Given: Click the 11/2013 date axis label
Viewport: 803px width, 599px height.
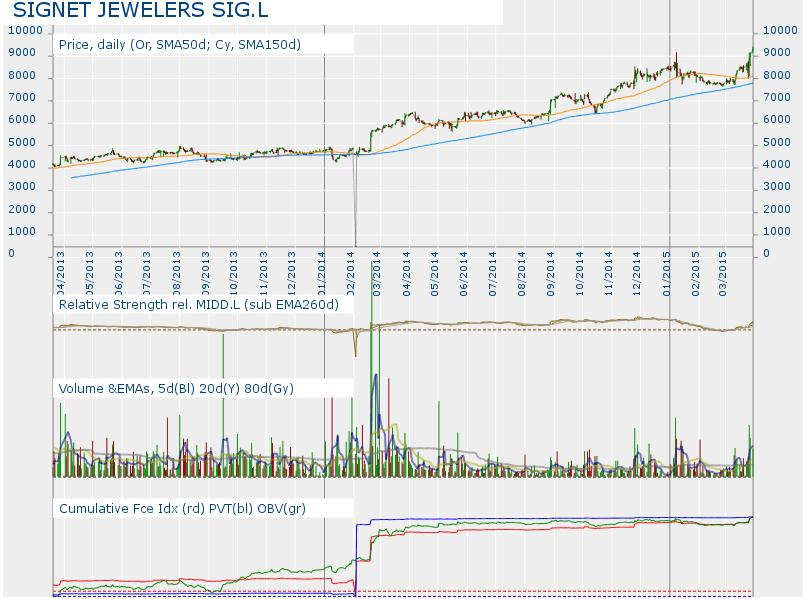Looking at the screenshot, I should 263,274.
